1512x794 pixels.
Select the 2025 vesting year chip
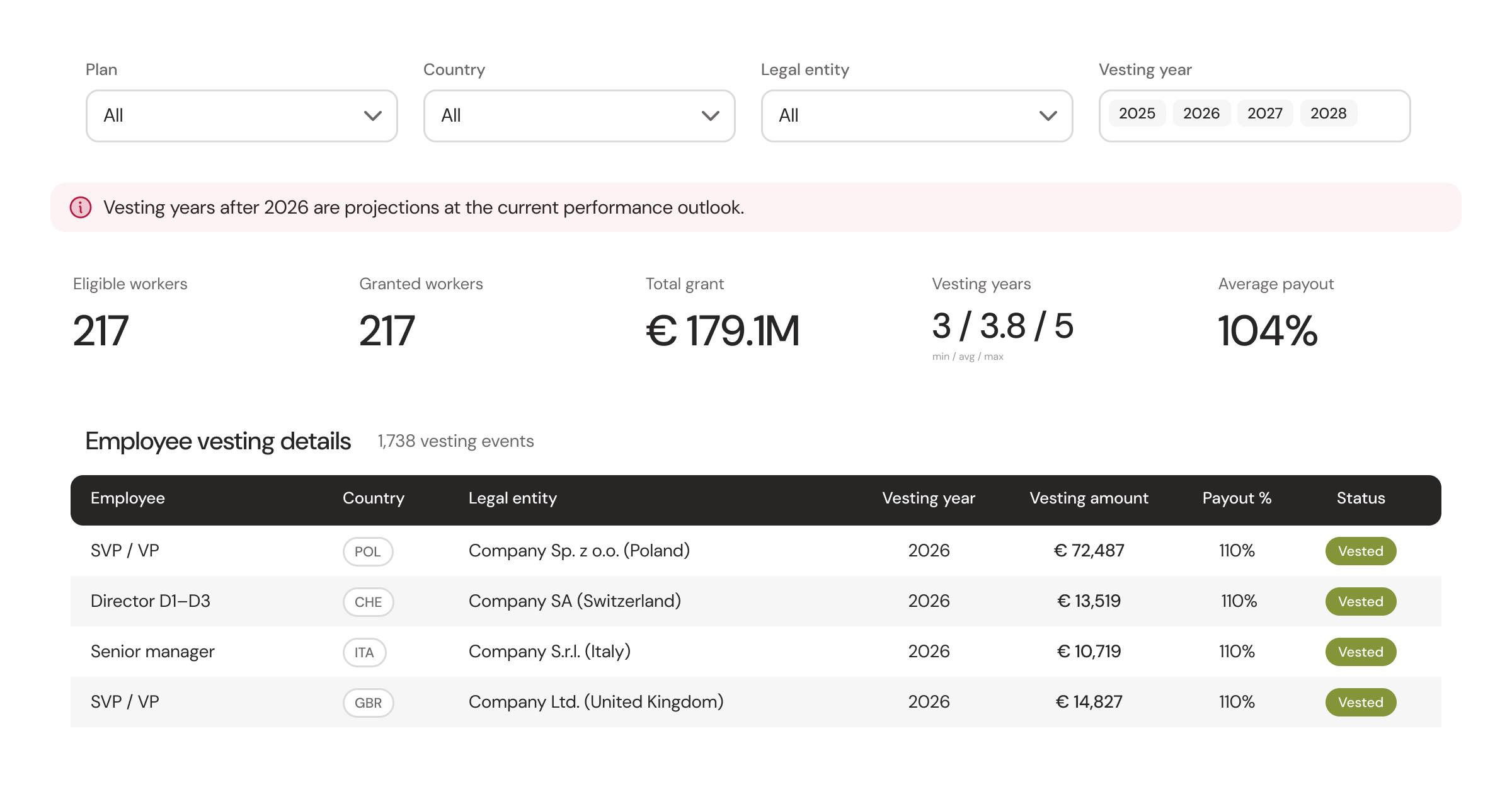pyautogui.click(x=1137, y=113)
